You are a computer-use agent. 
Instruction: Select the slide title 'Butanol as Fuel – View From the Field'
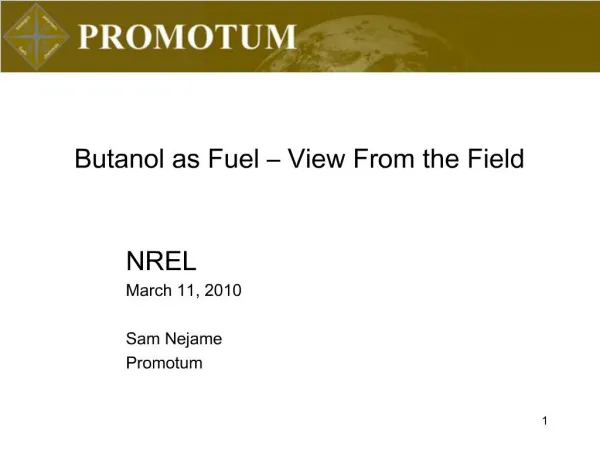(x=299, y=158)
